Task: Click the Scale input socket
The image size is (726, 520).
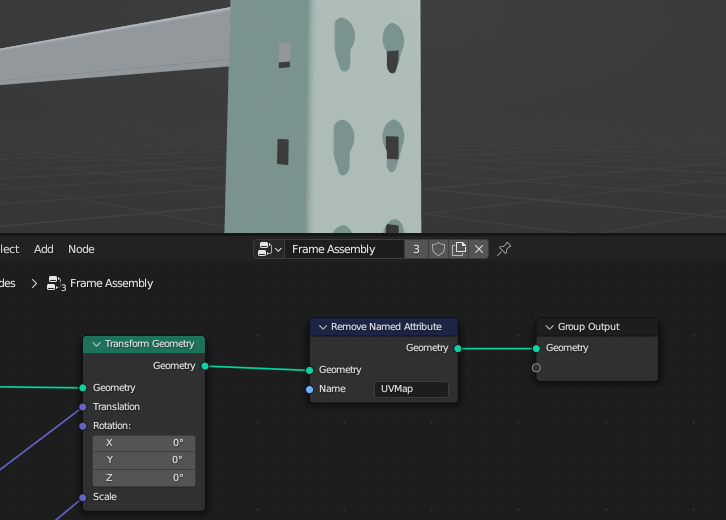Action: (83, 497)
